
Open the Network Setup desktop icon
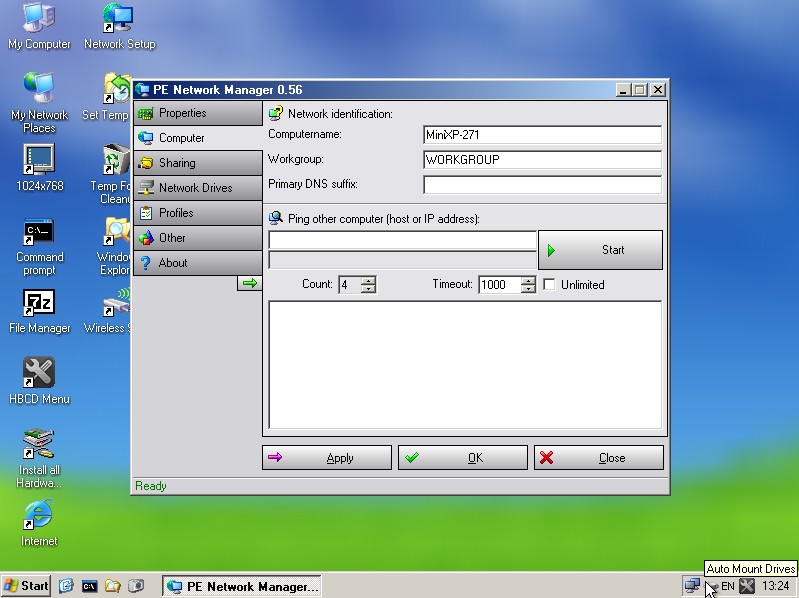click(x=119, y=26)
